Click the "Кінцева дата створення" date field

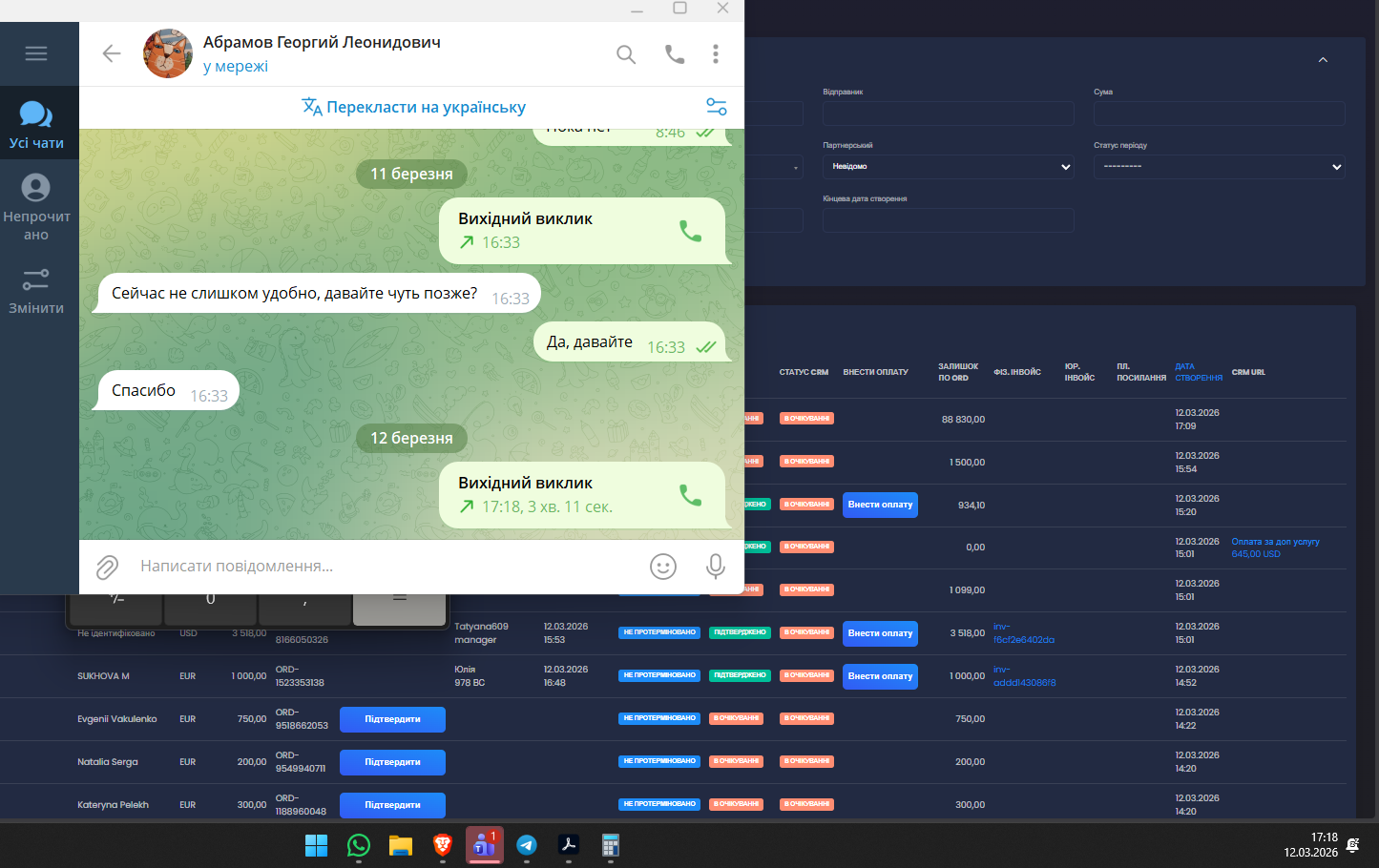click(x=948, y=220)
